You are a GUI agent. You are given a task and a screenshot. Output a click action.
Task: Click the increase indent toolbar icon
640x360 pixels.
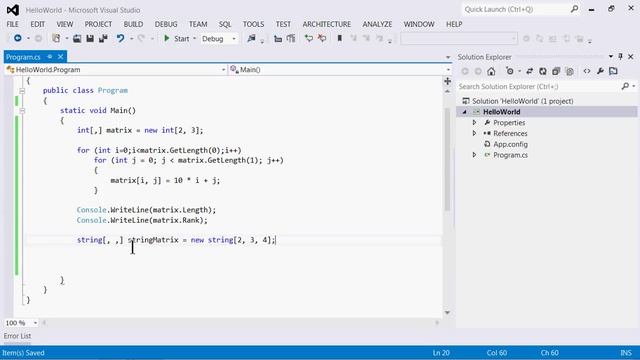tap(291, 39)
